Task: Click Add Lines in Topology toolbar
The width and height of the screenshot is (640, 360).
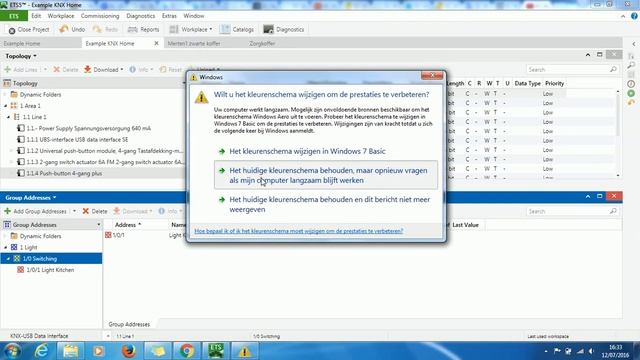Action: [20, 69]
